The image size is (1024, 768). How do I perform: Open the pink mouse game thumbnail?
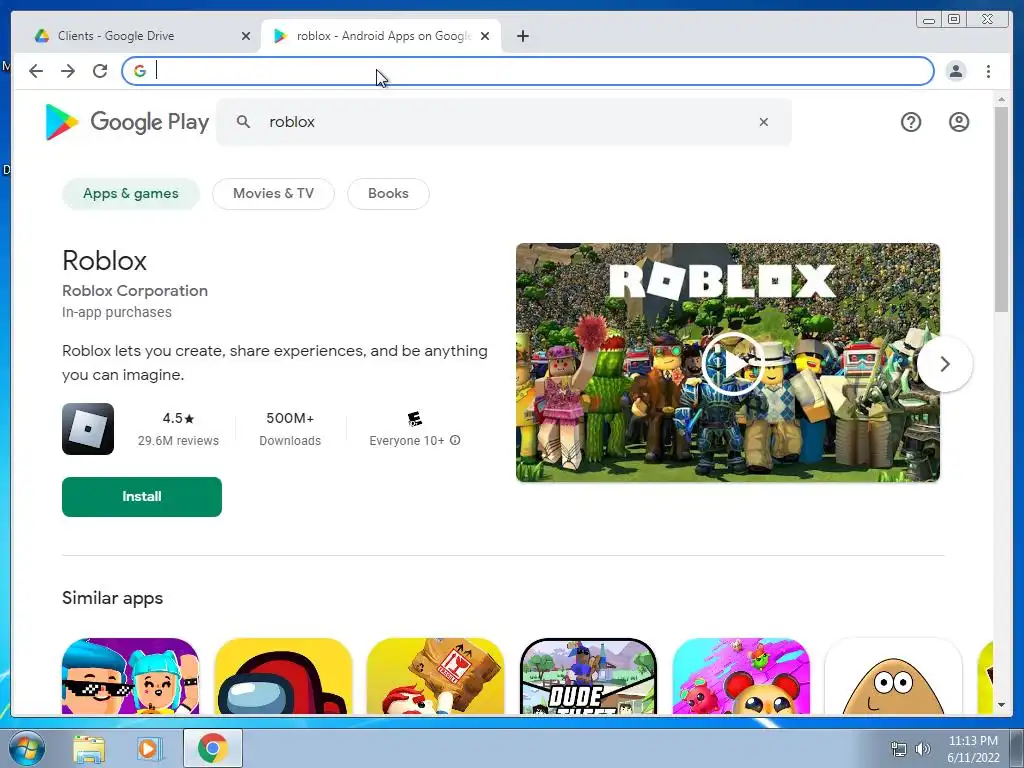741,676
